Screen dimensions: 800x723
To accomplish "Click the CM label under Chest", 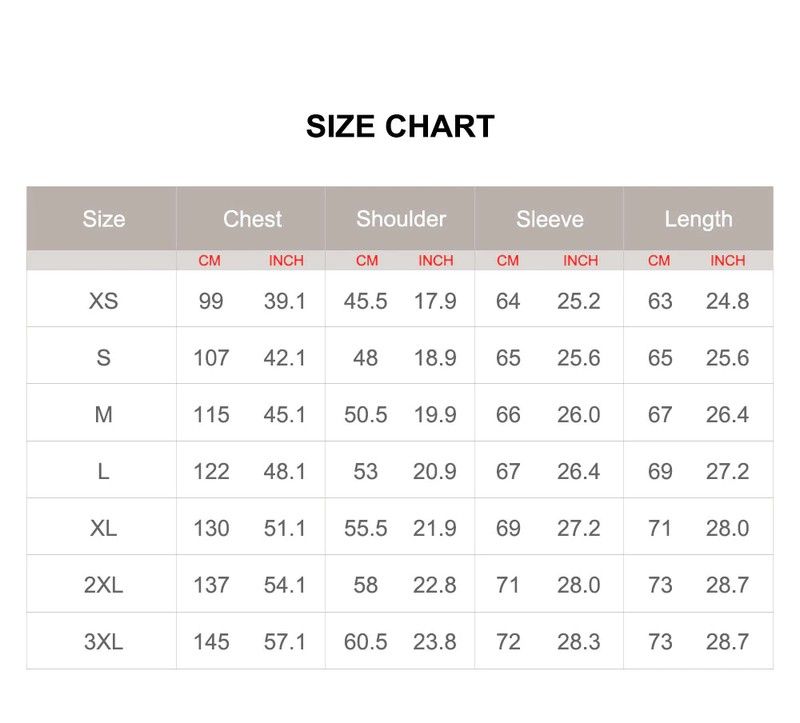I will (x=209, y=261).
